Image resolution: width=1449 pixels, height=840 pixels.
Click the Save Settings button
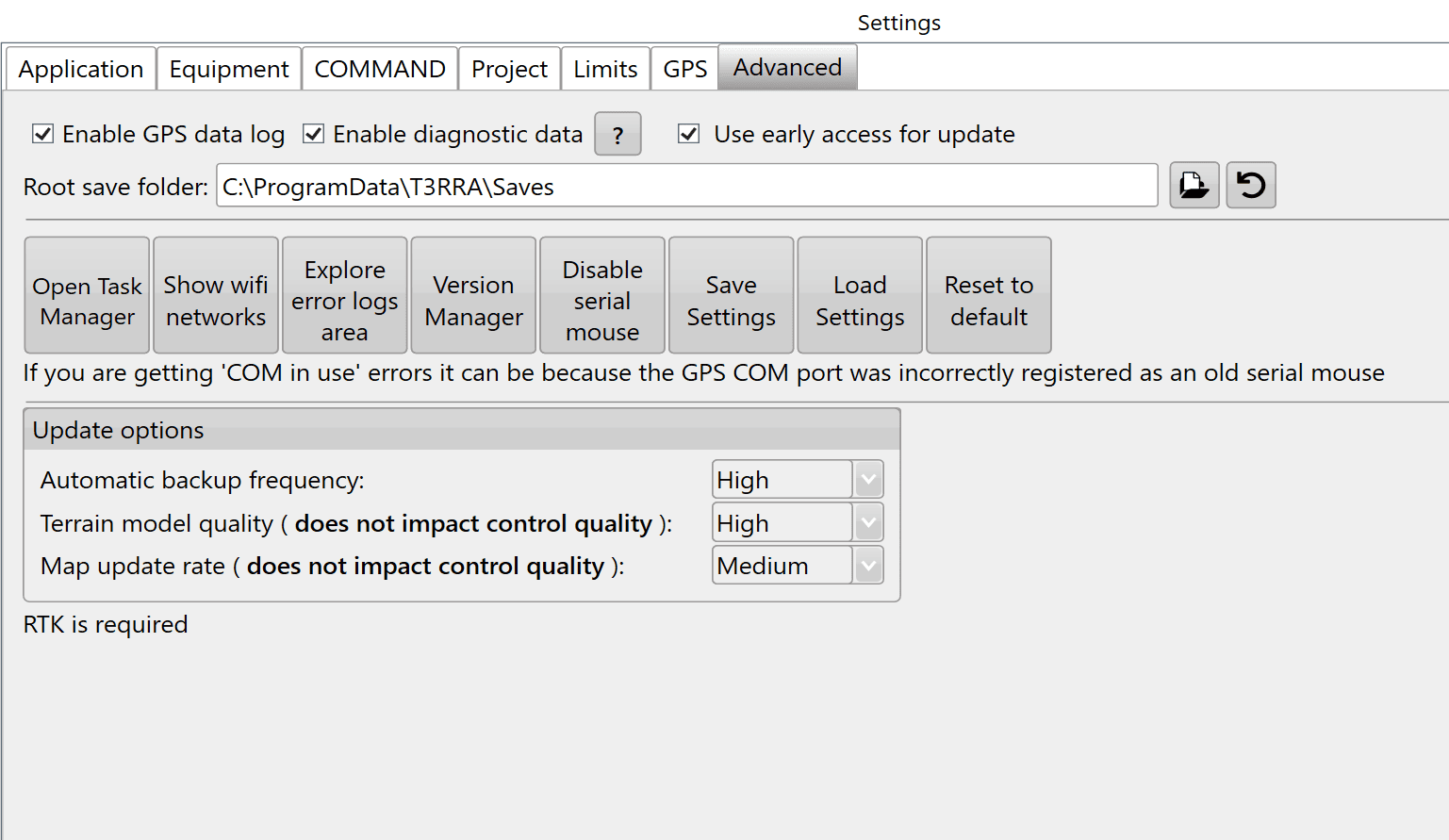(732, 295)
